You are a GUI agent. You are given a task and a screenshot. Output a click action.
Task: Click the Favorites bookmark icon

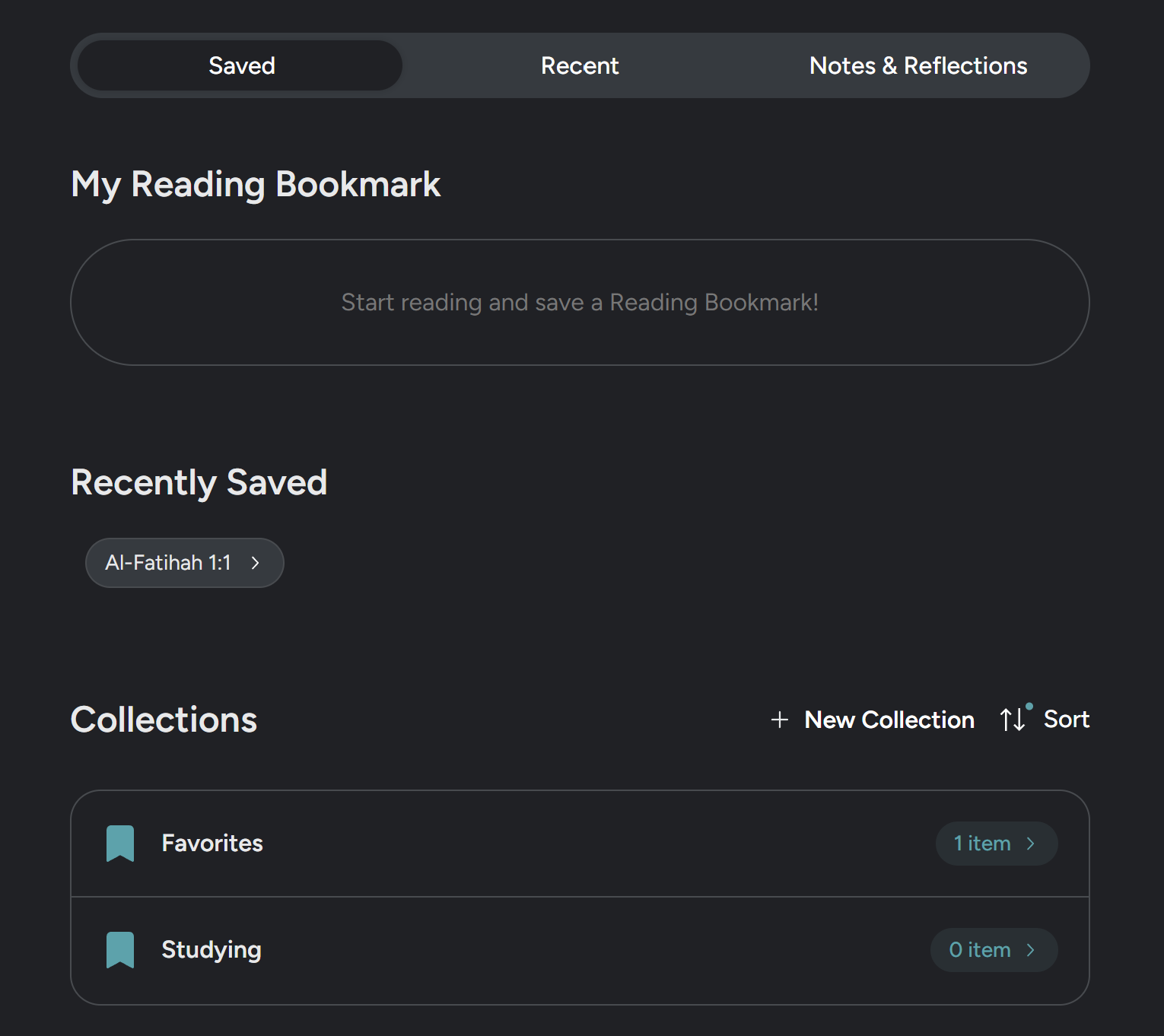pyautogui.click(x=120, y=843)
